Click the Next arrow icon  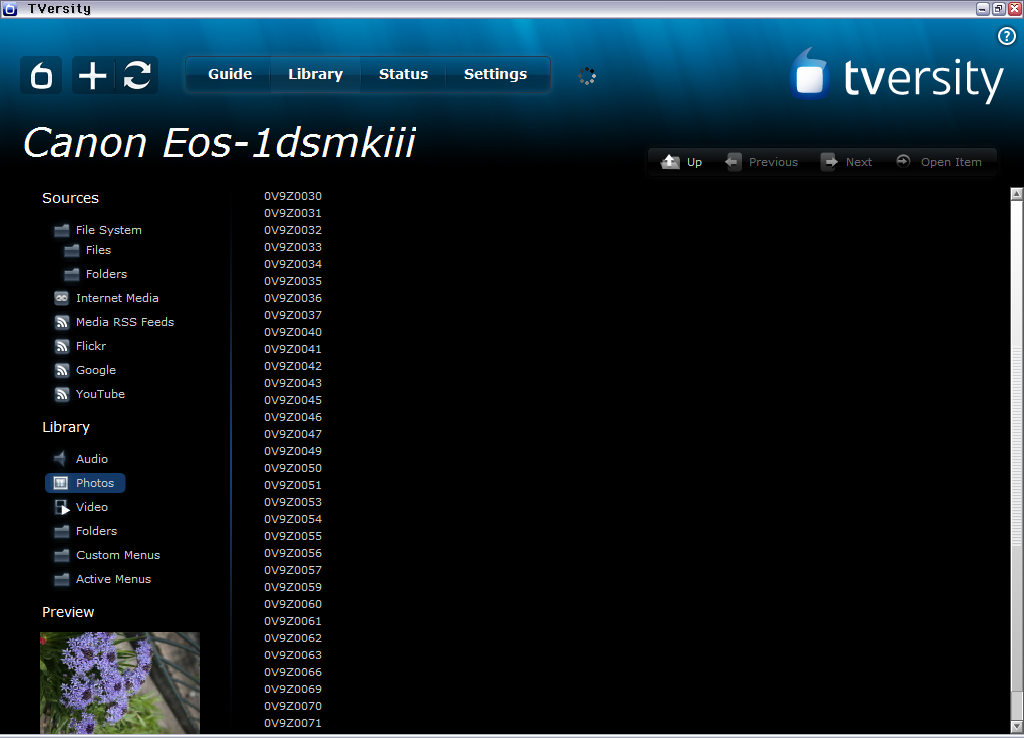pos(829,161)
